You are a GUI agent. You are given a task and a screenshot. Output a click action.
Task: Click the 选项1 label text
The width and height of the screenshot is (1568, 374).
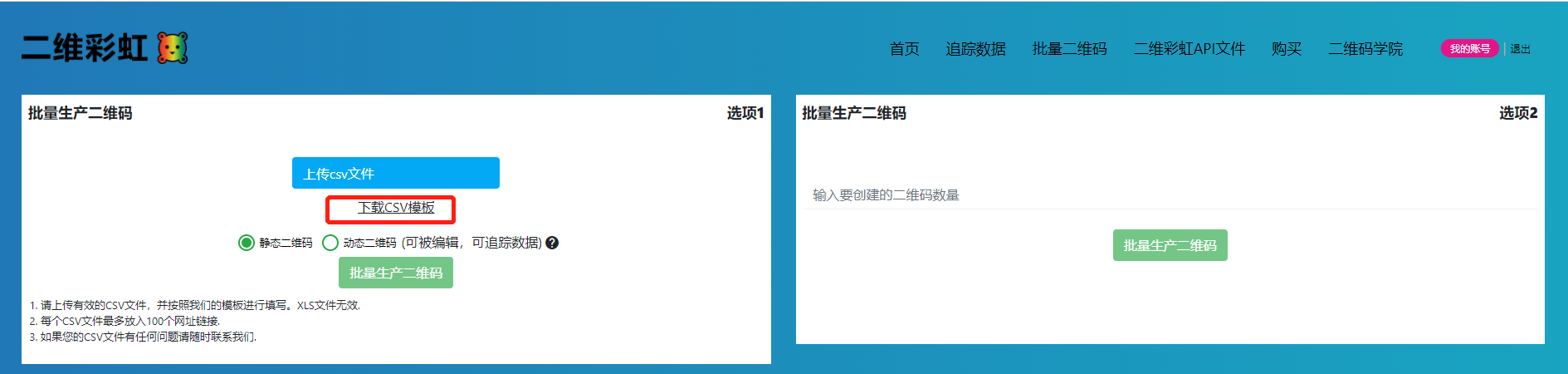tap(745, 113)
